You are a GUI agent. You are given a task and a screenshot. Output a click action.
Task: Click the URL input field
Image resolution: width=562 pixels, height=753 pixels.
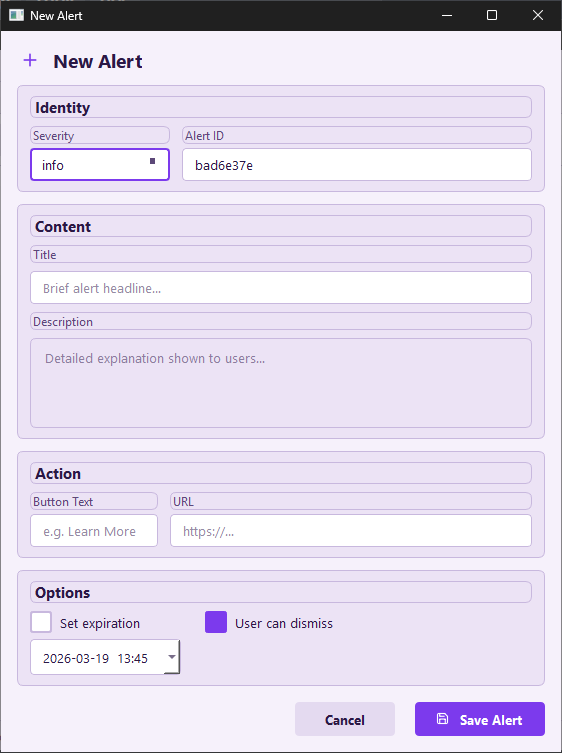point(351,531)
